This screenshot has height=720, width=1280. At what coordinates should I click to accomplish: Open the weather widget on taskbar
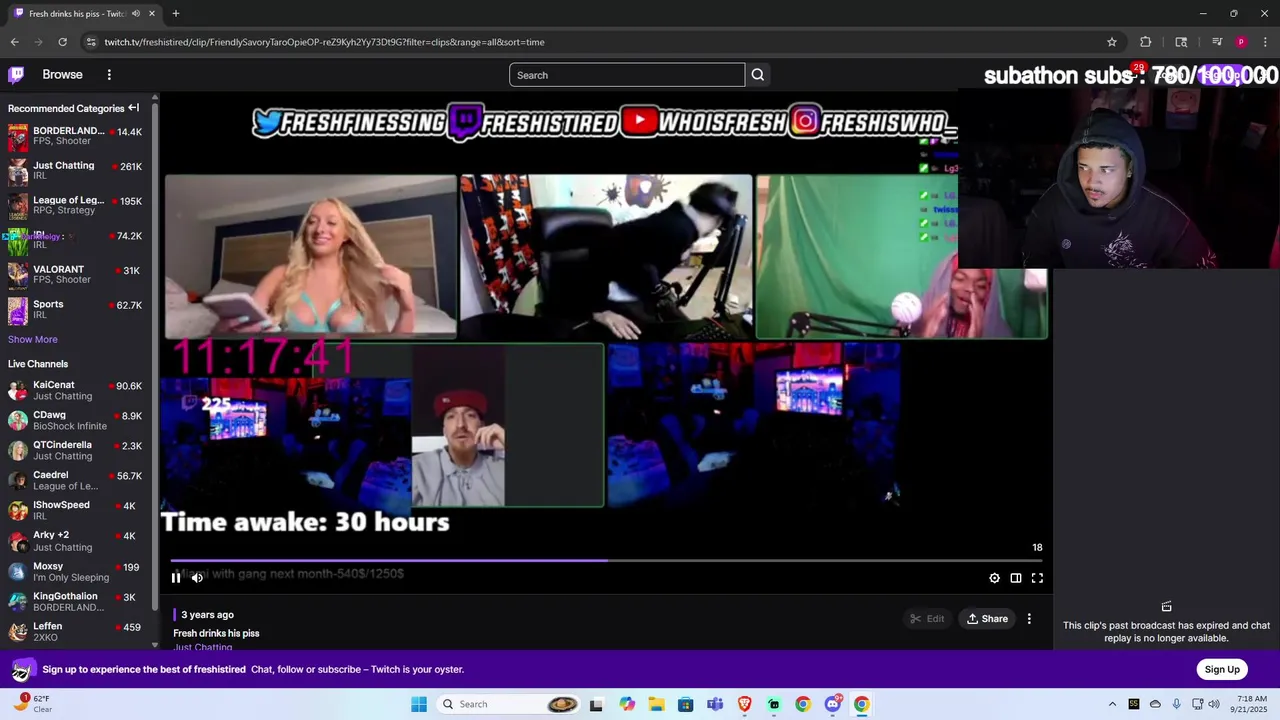[x=33, y=704]
